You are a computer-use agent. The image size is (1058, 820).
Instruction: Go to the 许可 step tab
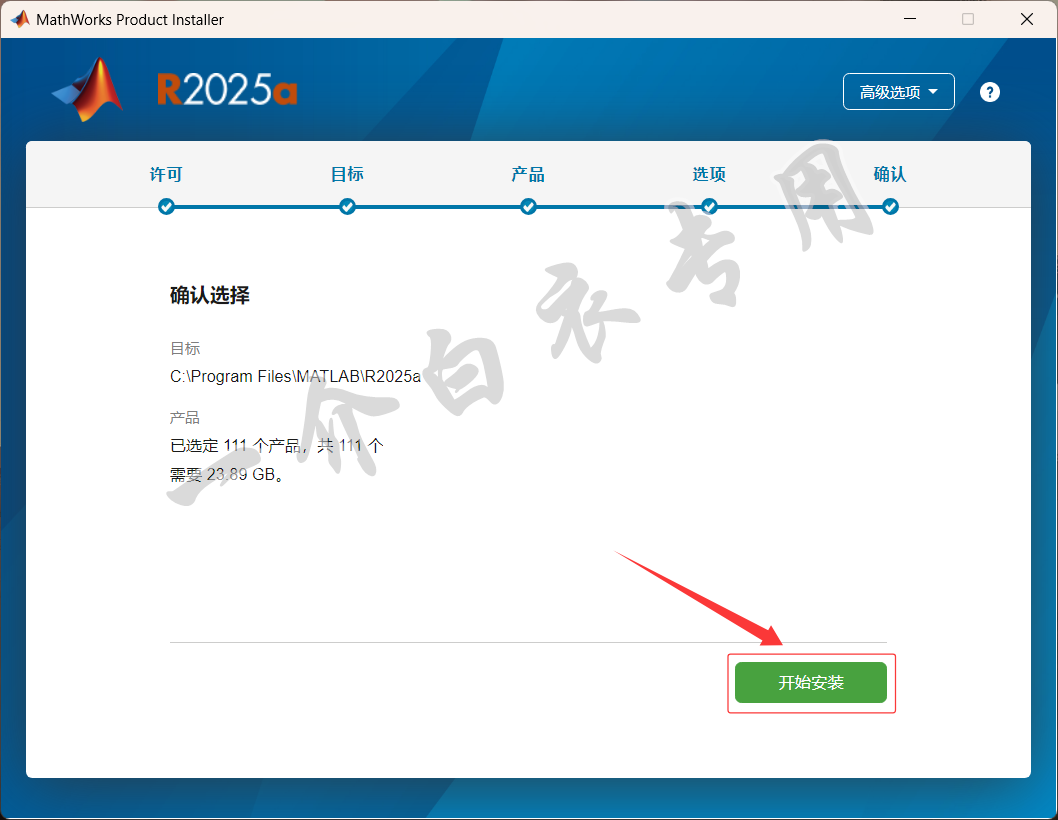(166, 174)
